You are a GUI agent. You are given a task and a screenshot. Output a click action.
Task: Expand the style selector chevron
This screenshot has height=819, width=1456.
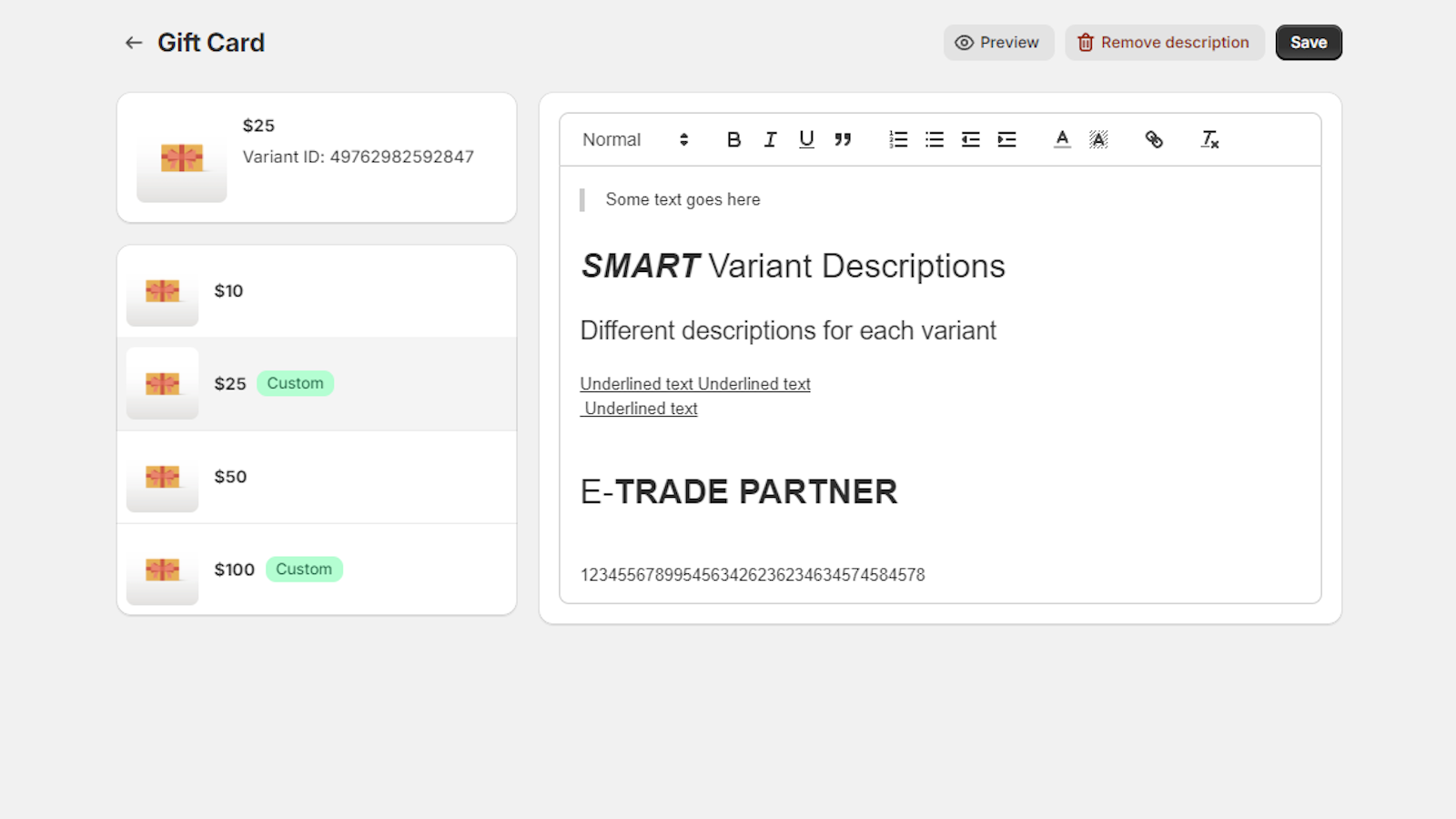pyautogui.click(x=683, y=139)
